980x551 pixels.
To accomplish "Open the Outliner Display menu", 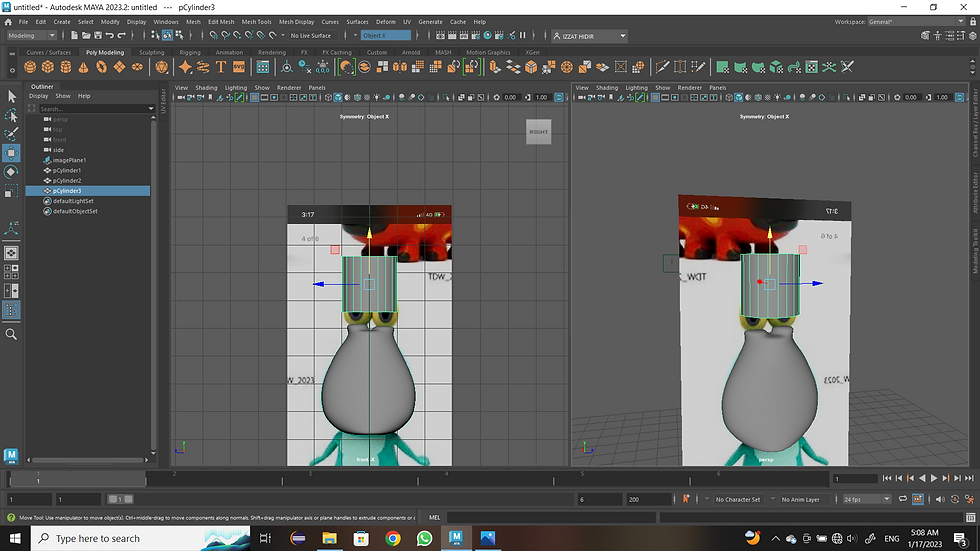I will 38,96.
